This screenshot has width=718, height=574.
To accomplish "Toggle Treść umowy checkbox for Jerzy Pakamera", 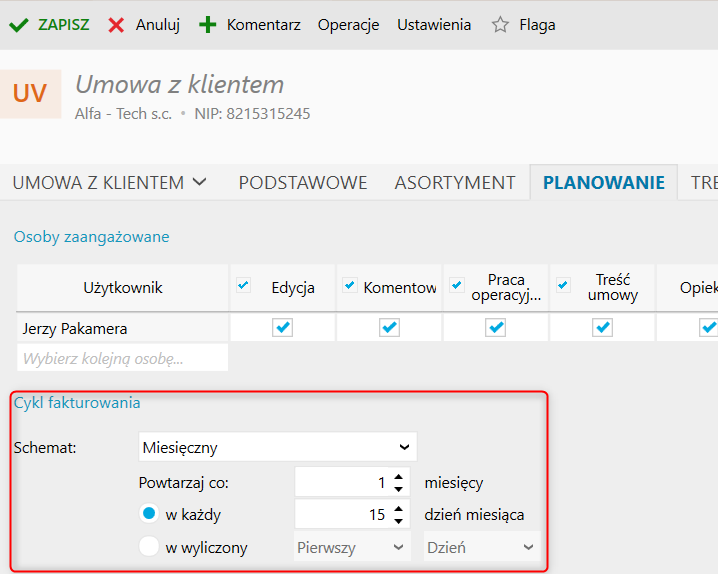I will 602,327.
